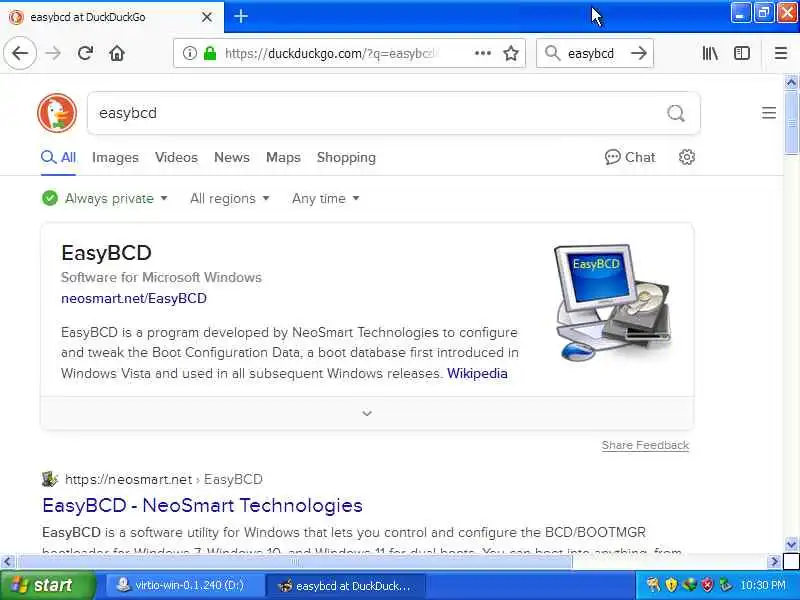
Task: Click the vertical scrollbar up arrow
Action: click(x=791, y=82)
